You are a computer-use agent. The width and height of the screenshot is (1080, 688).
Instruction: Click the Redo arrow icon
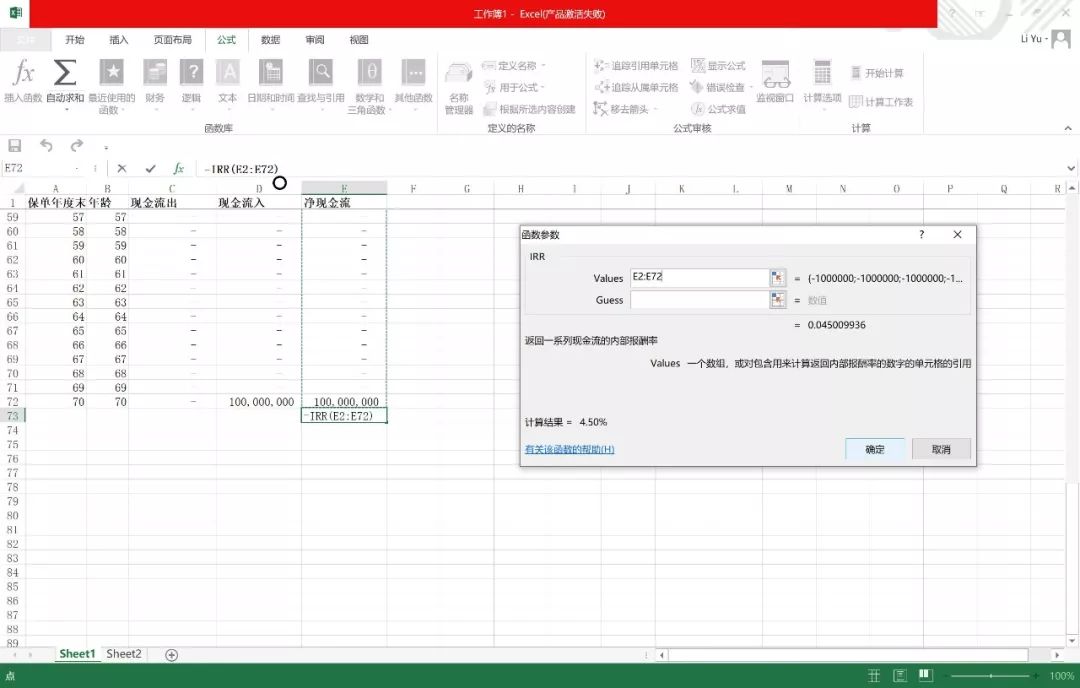click(76, 145)
